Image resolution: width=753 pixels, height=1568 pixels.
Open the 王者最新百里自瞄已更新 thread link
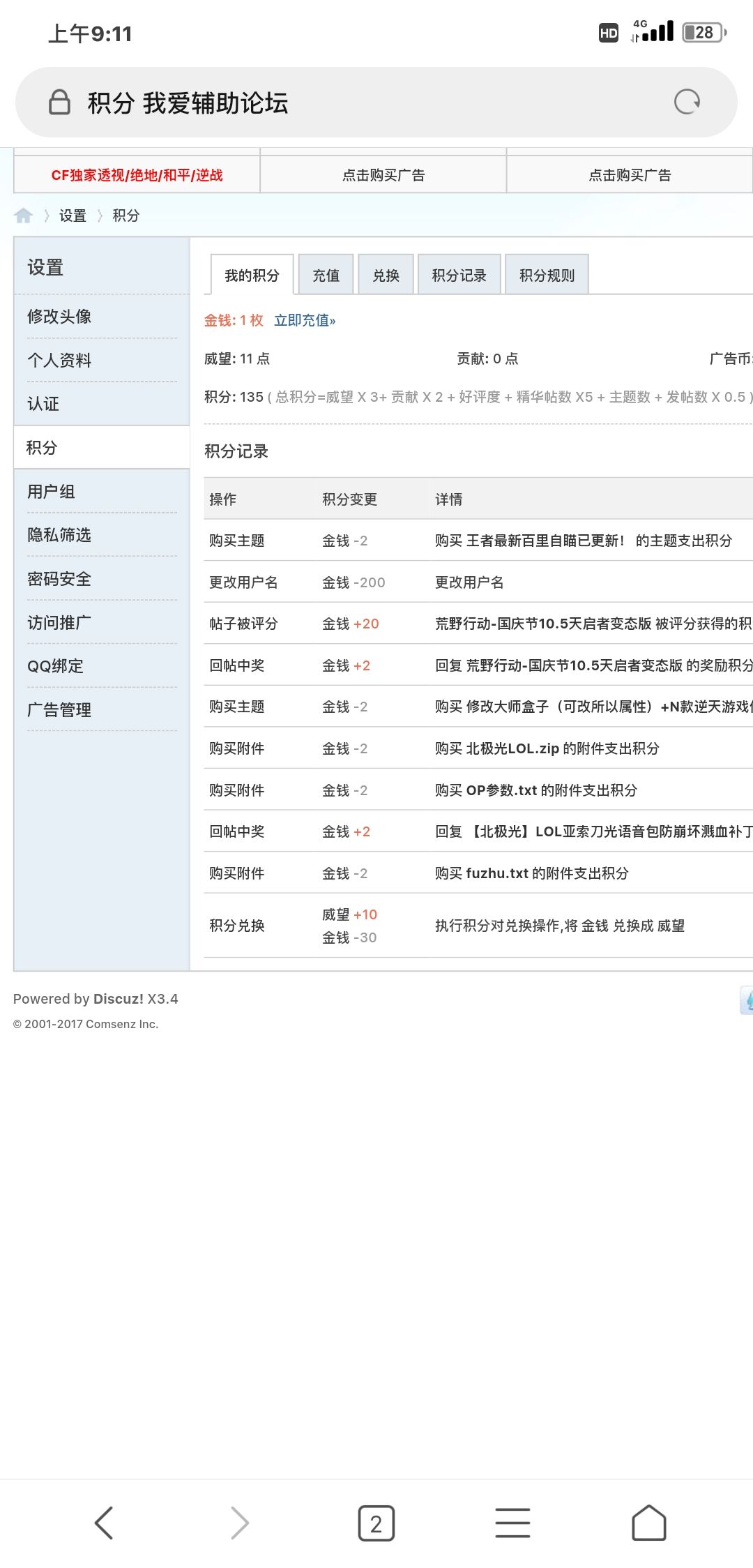(x=545, y=541)
